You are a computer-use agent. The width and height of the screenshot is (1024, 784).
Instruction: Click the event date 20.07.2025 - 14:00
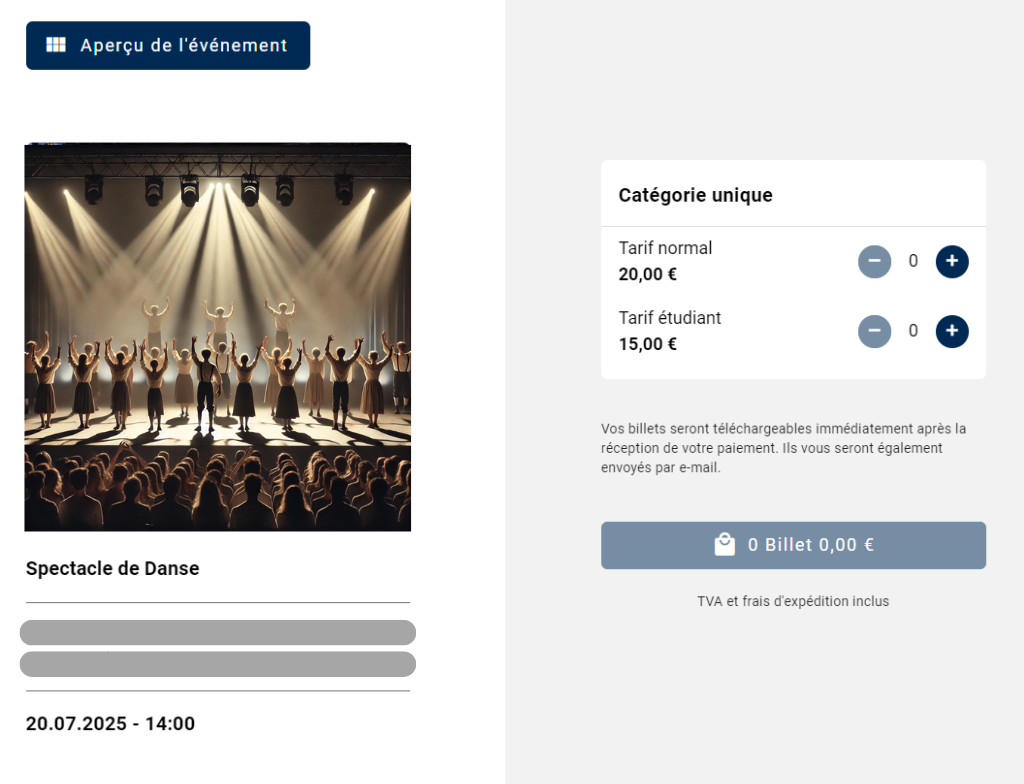(111, 724)
